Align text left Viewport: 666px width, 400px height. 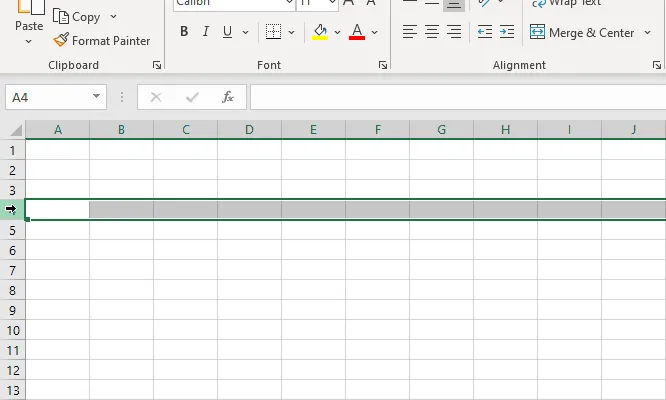(410, 31)
